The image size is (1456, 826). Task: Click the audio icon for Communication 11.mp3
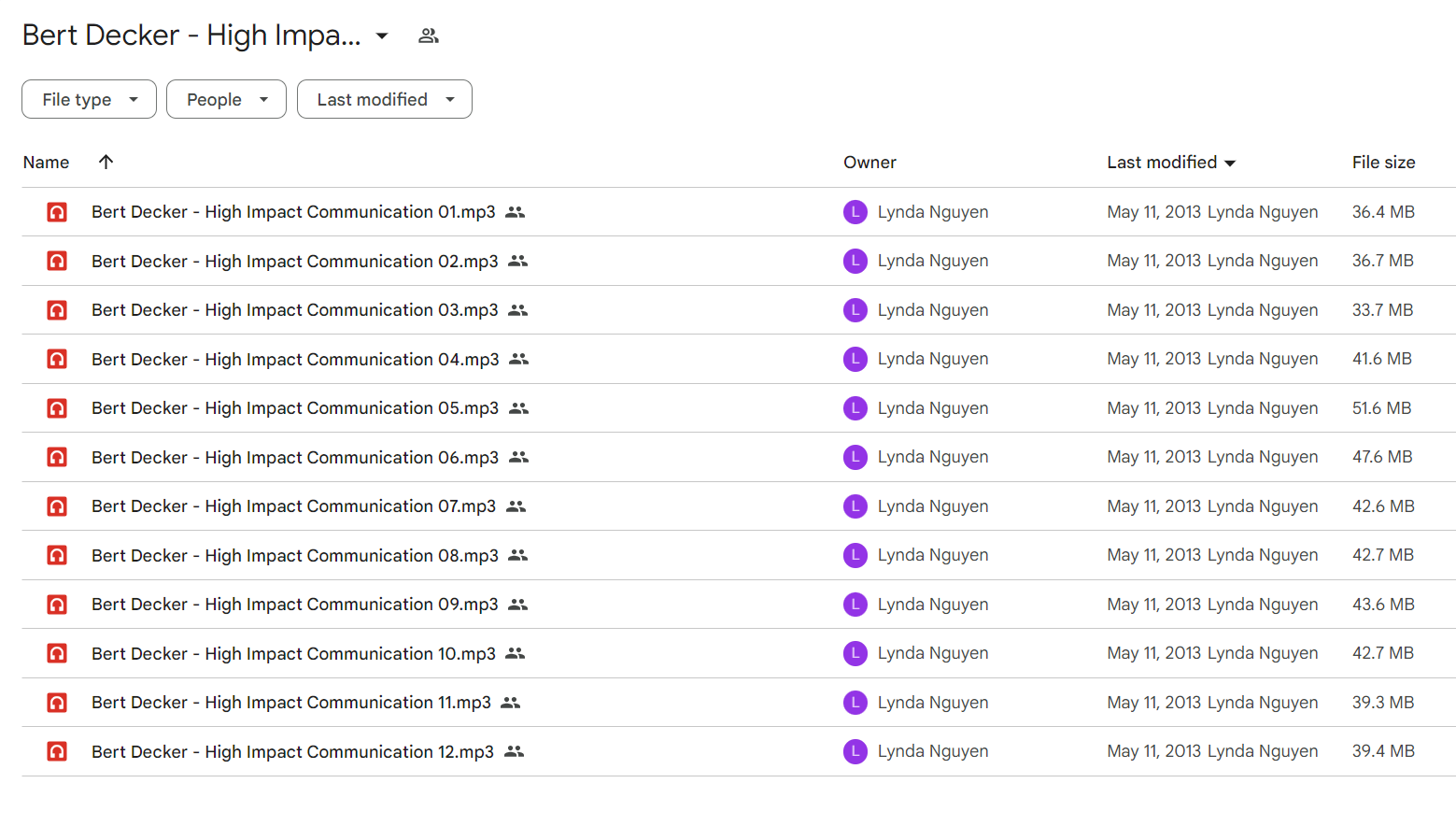(x=57, y=703)
